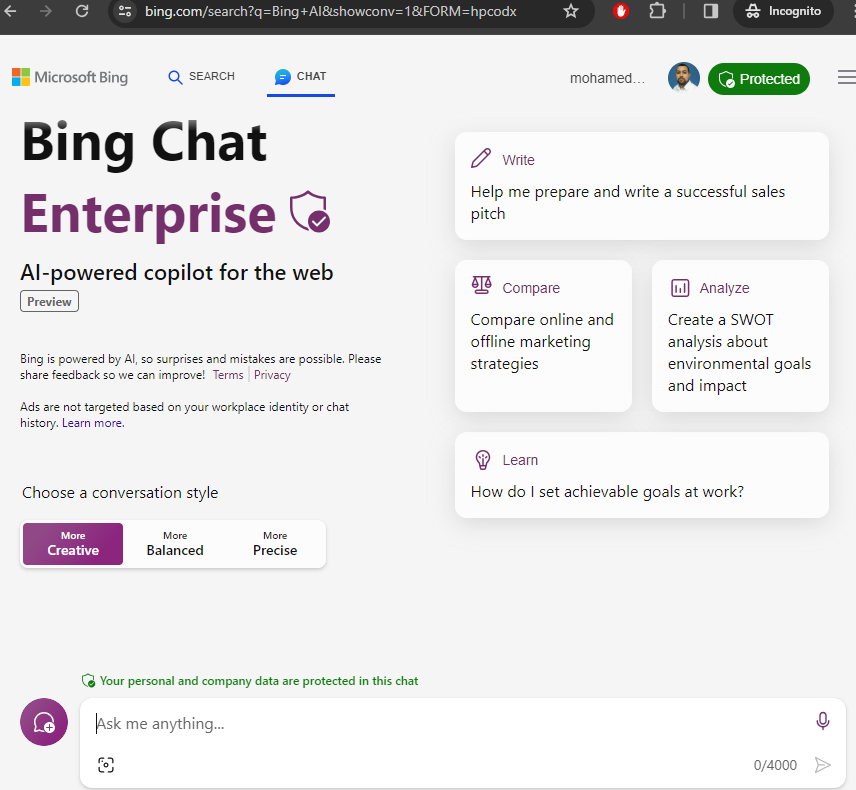Click the Analyze SWOT analysis card
Viewport: 856px width, 790px height.
(740, 336)
